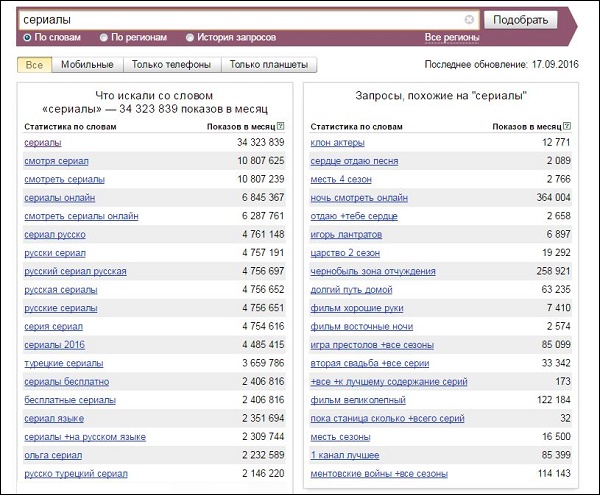This screenshot has height=495, width=600.
Task: Open the 'бесплатные сериалы' link
Action: coord(70,400)
